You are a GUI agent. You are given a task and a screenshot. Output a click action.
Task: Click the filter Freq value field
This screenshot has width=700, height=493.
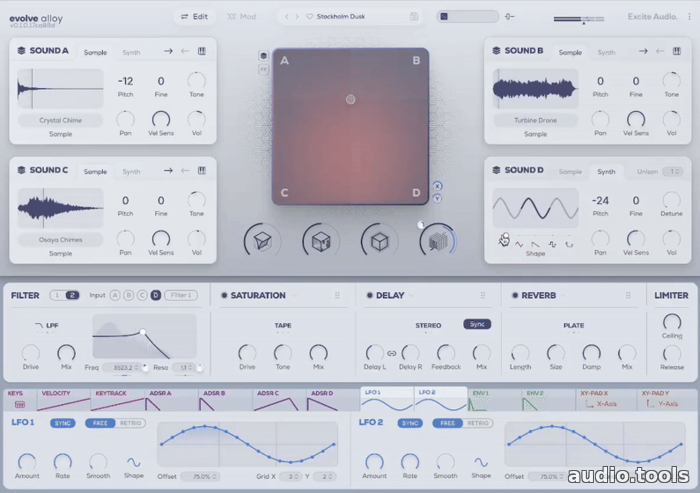point(121,368)
